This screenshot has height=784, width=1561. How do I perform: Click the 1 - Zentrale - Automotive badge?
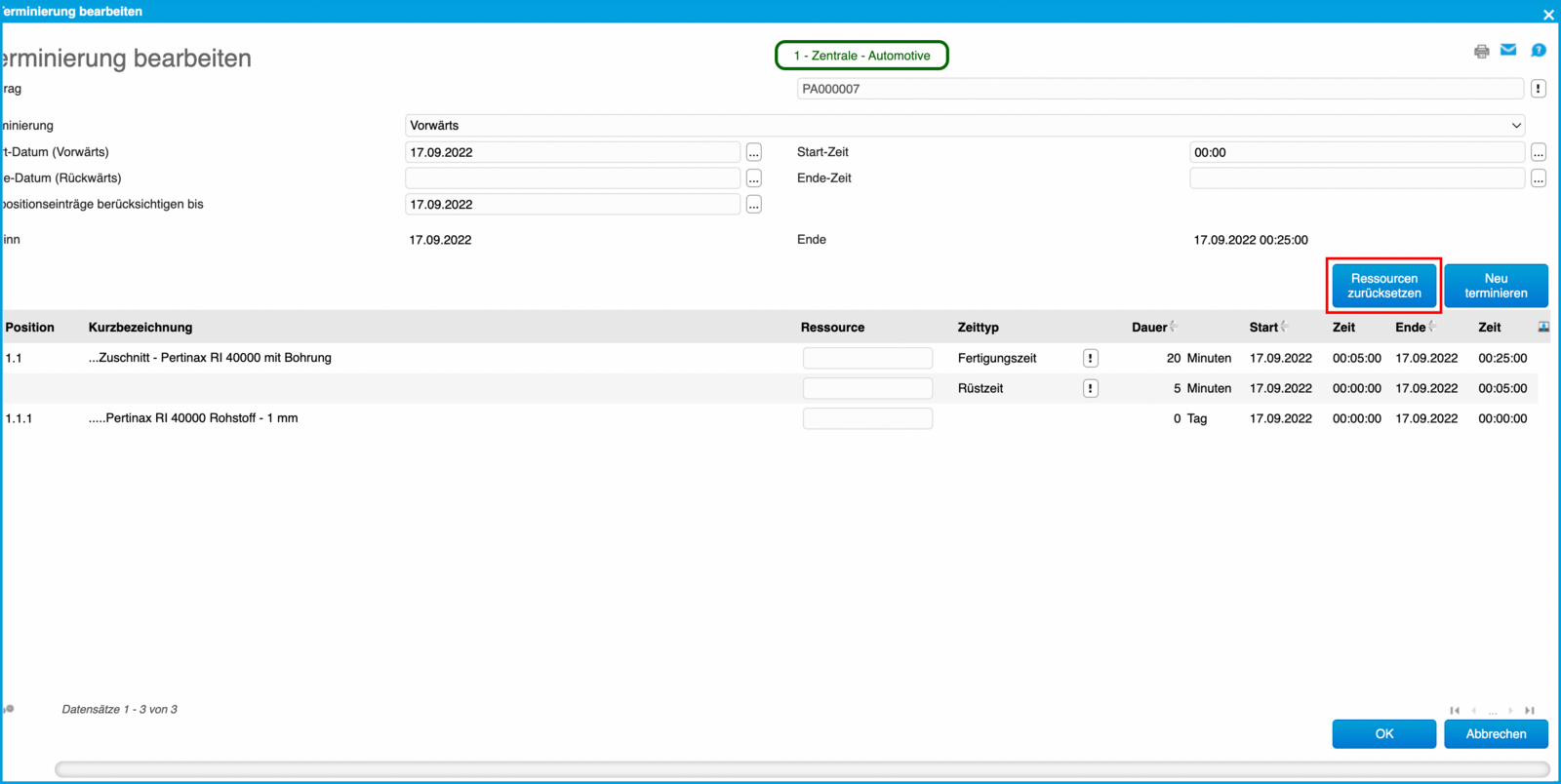coord(861,56)
